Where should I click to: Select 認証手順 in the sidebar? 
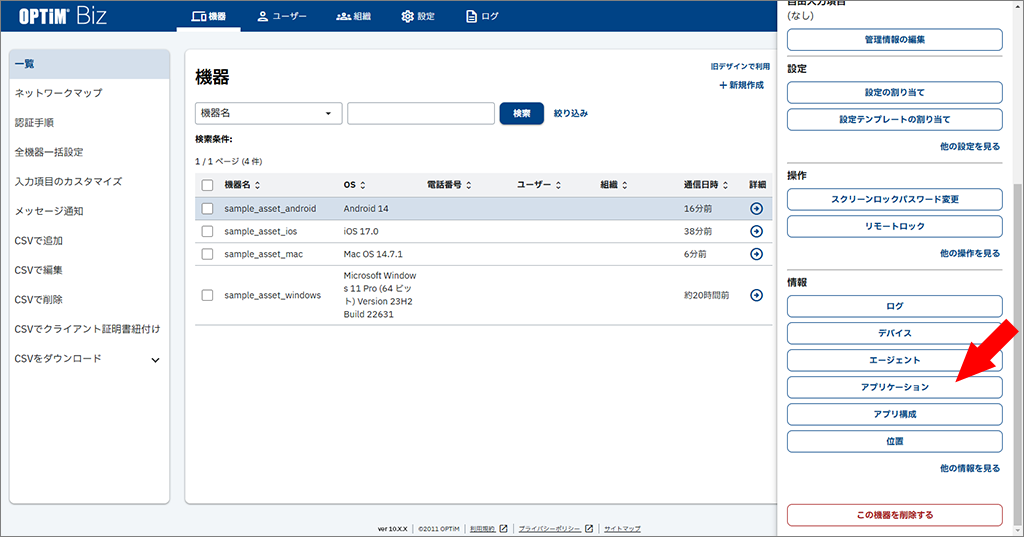click(89, 123)
